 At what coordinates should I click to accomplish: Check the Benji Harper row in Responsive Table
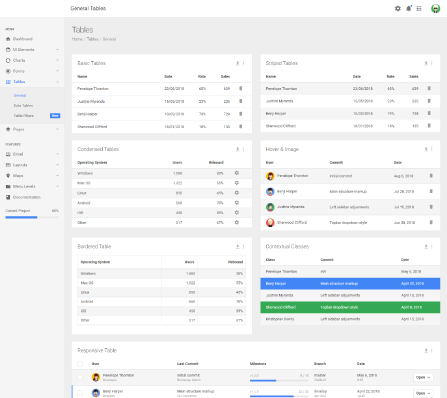tap(80, 393)
